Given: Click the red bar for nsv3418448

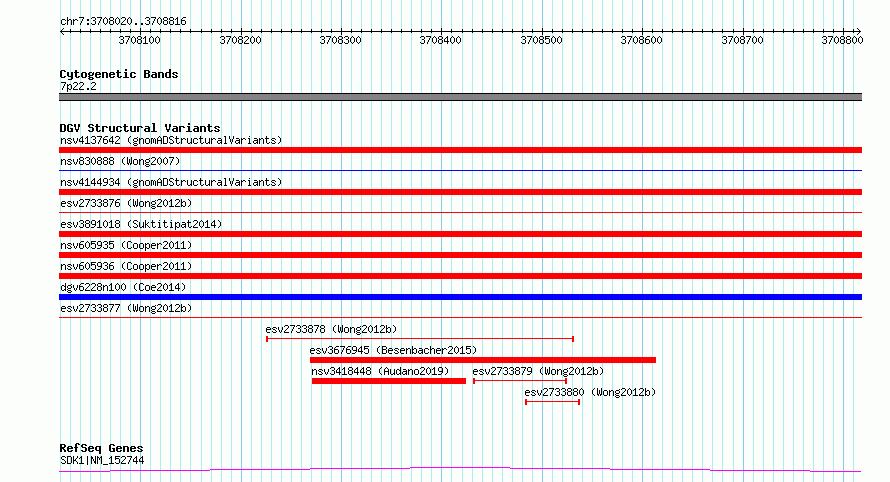Looking at the screenshot, I should click(x=389, y=381).
